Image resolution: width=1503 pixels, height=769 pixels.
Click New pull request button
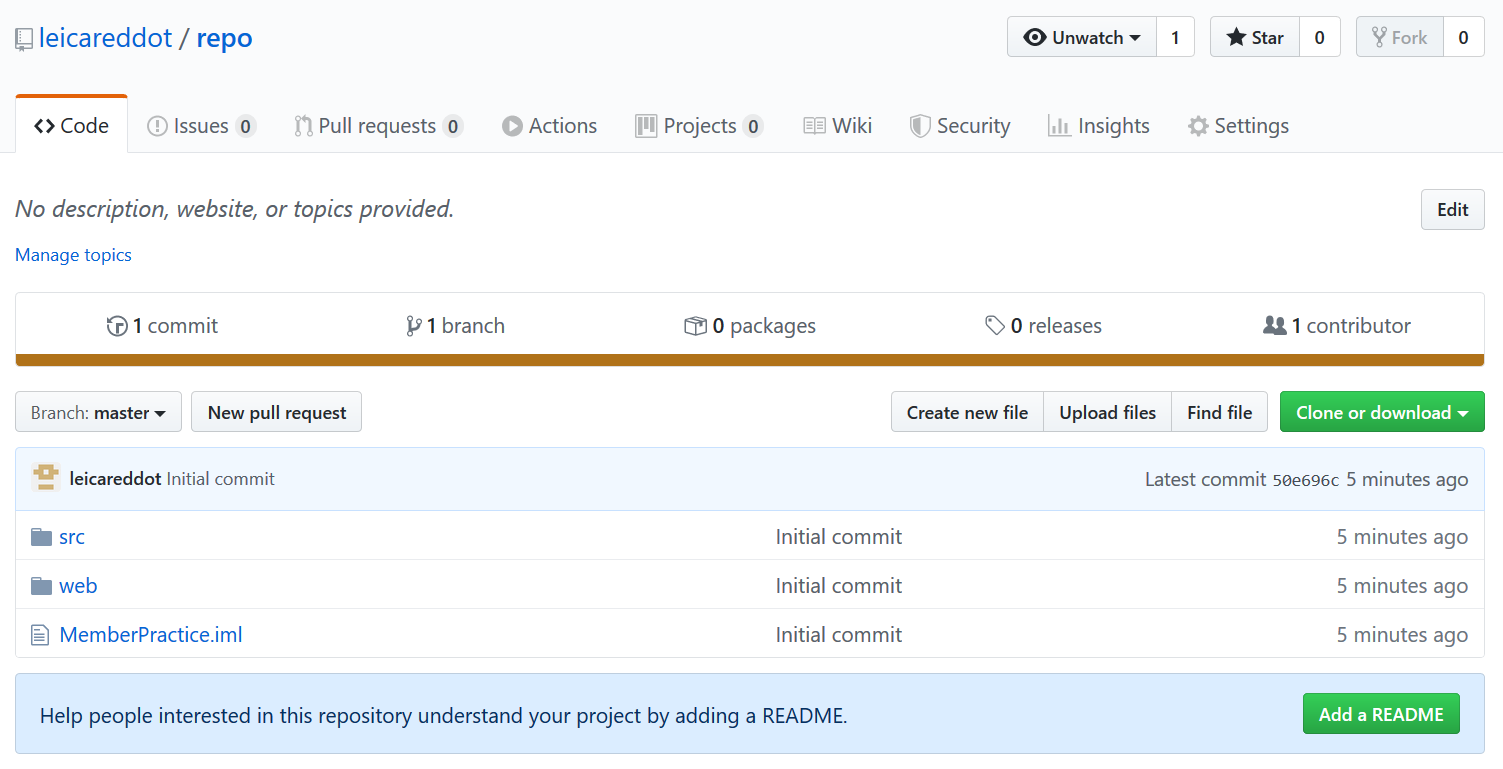click(x=277, y=412)
